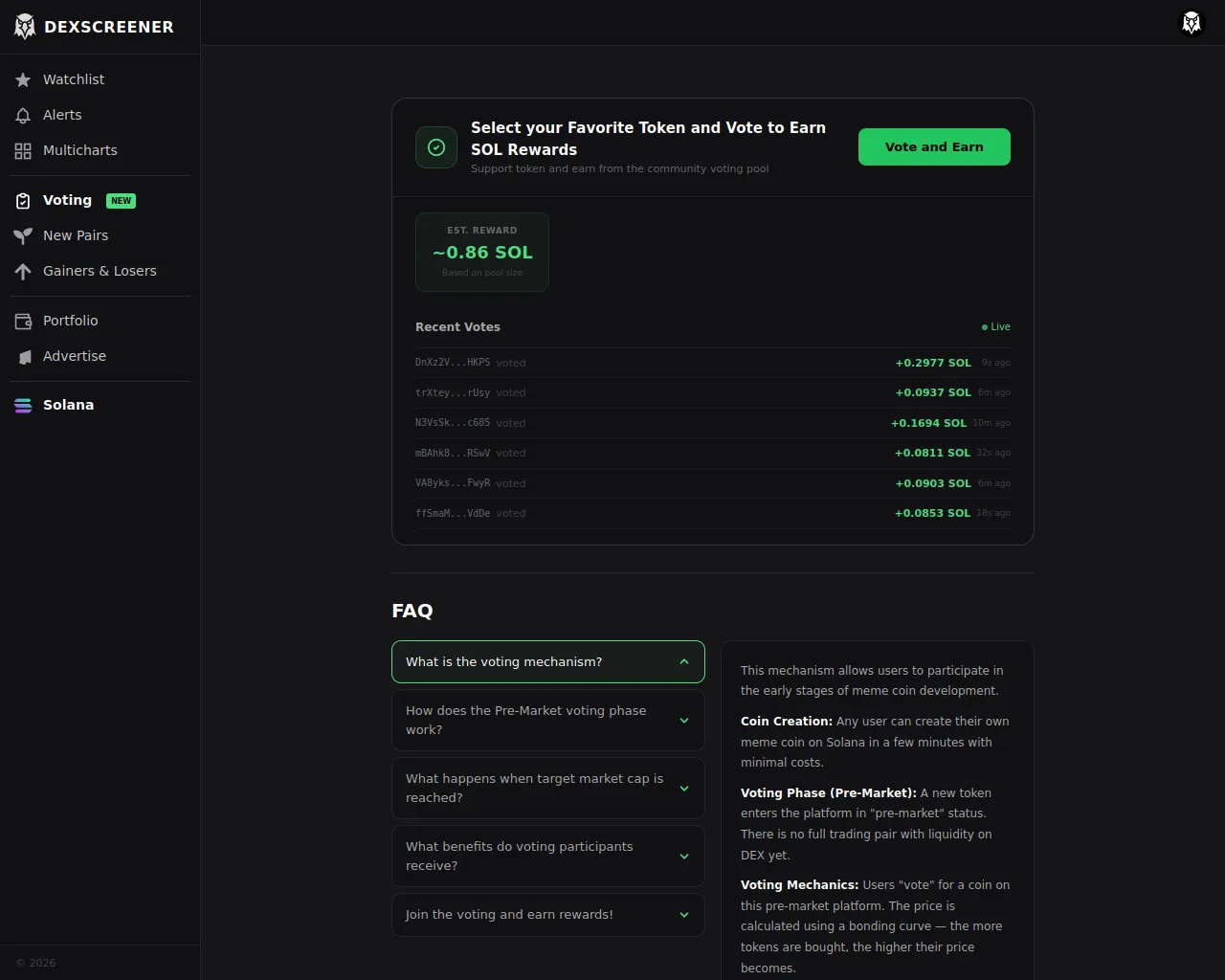This screenshot has width=1225, height=980.
Task: Click the Gainers & Losers arrow icon
Action: click(x=23, y=272)
